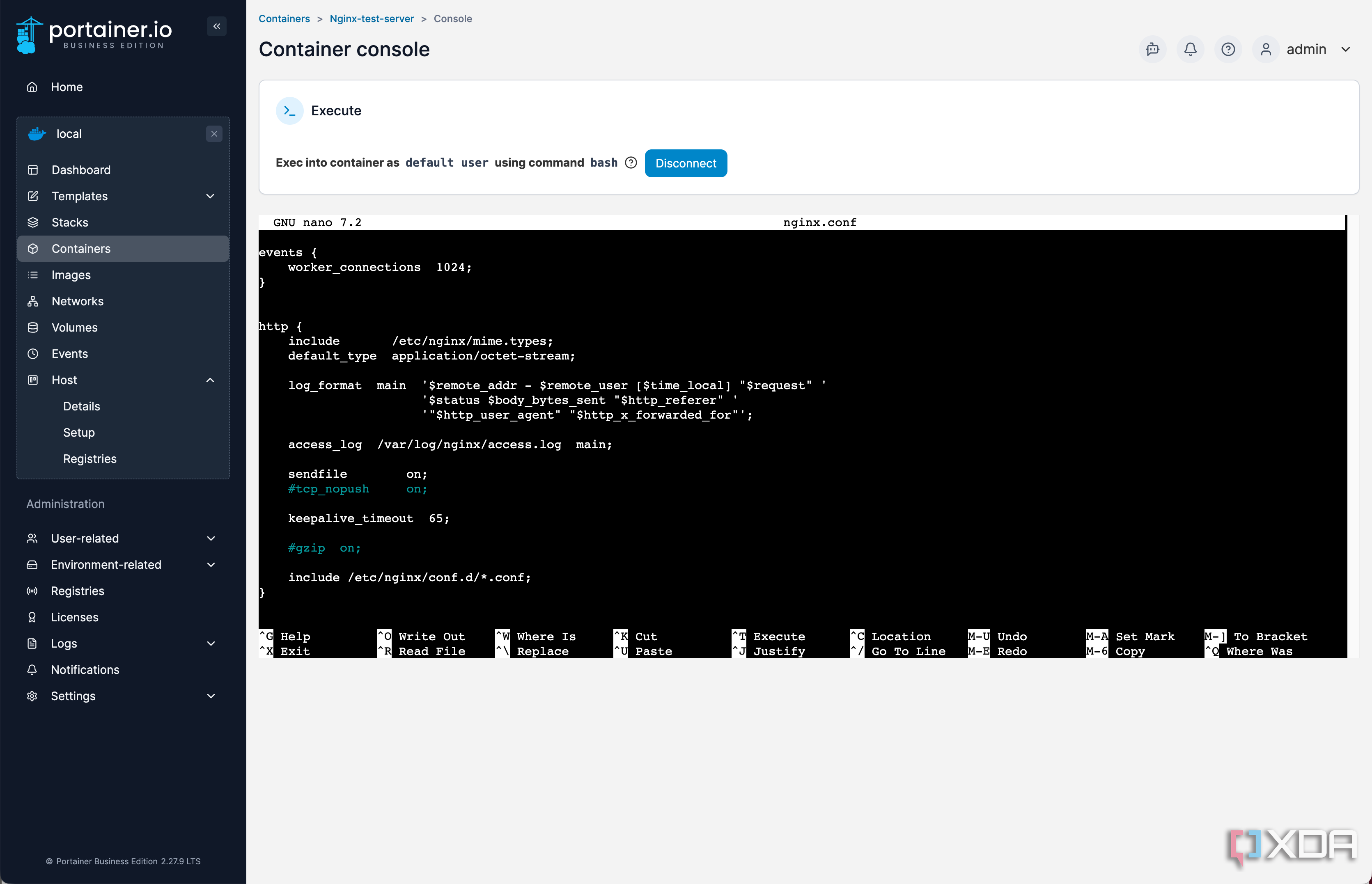Click the help tooltip icon beside bash
The height and width of the screenshot is (884, 1372).
(631, 163)
